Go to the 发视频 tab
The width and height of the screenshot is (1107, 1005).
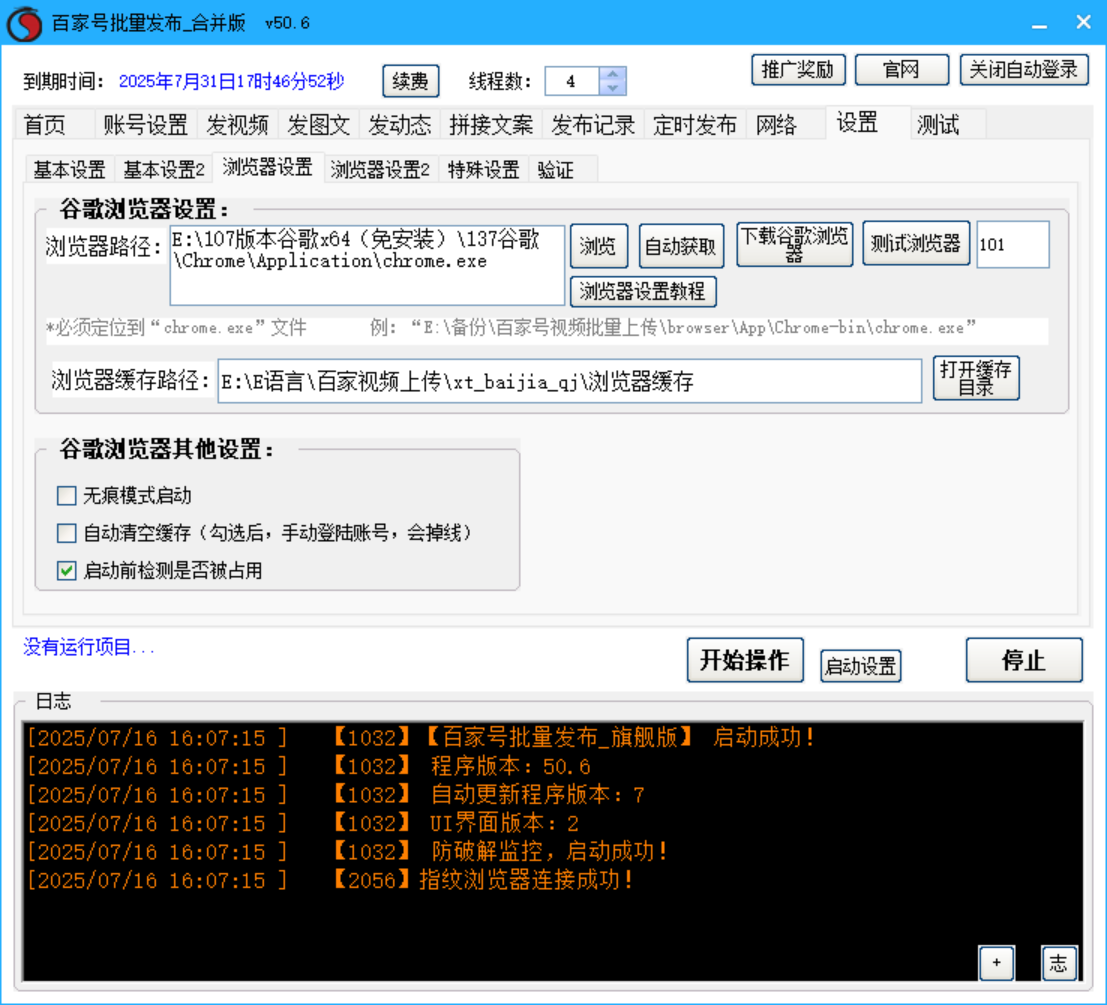click(x=237, y=125)
